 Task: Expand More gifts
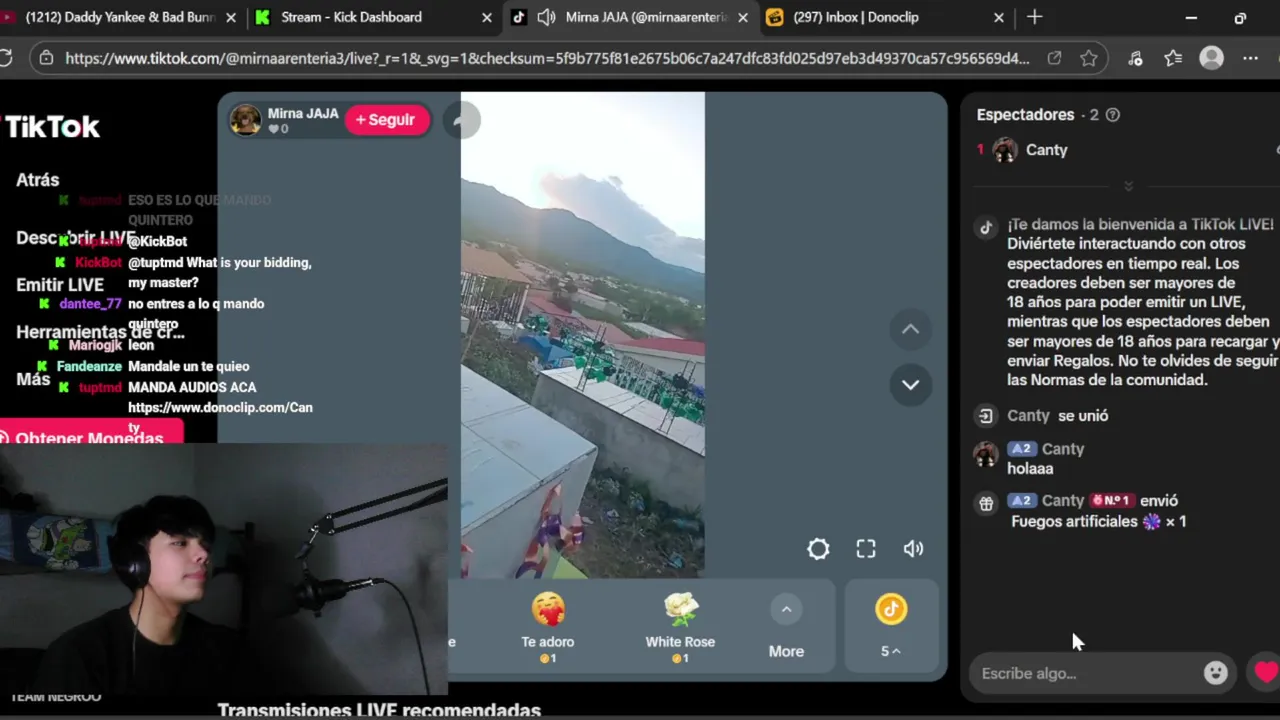coord(786,627)
